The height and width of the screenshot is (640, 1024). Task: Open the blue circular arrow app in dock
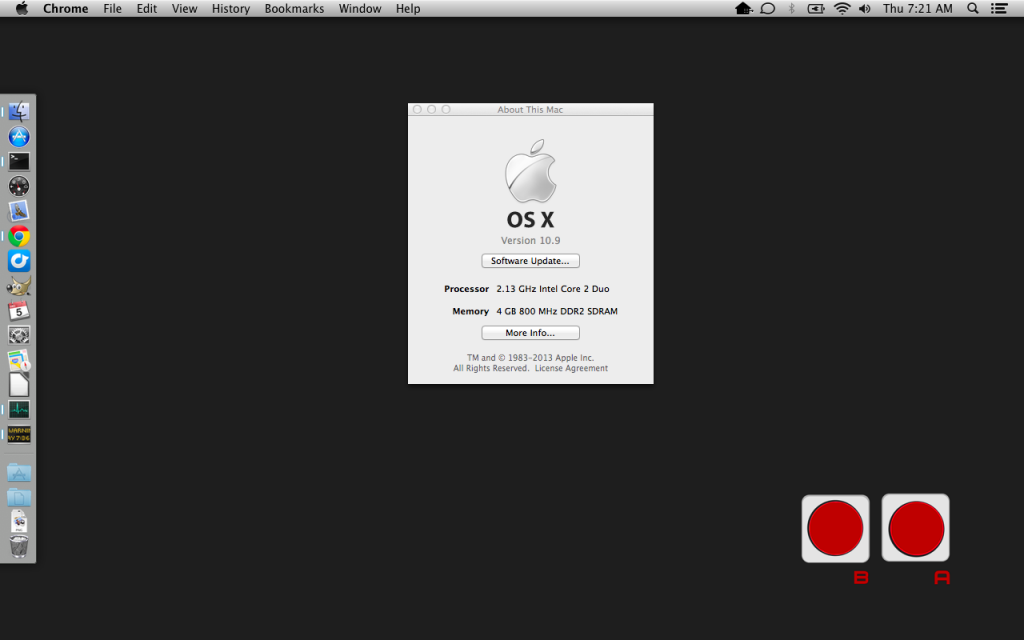coord(19,261)
